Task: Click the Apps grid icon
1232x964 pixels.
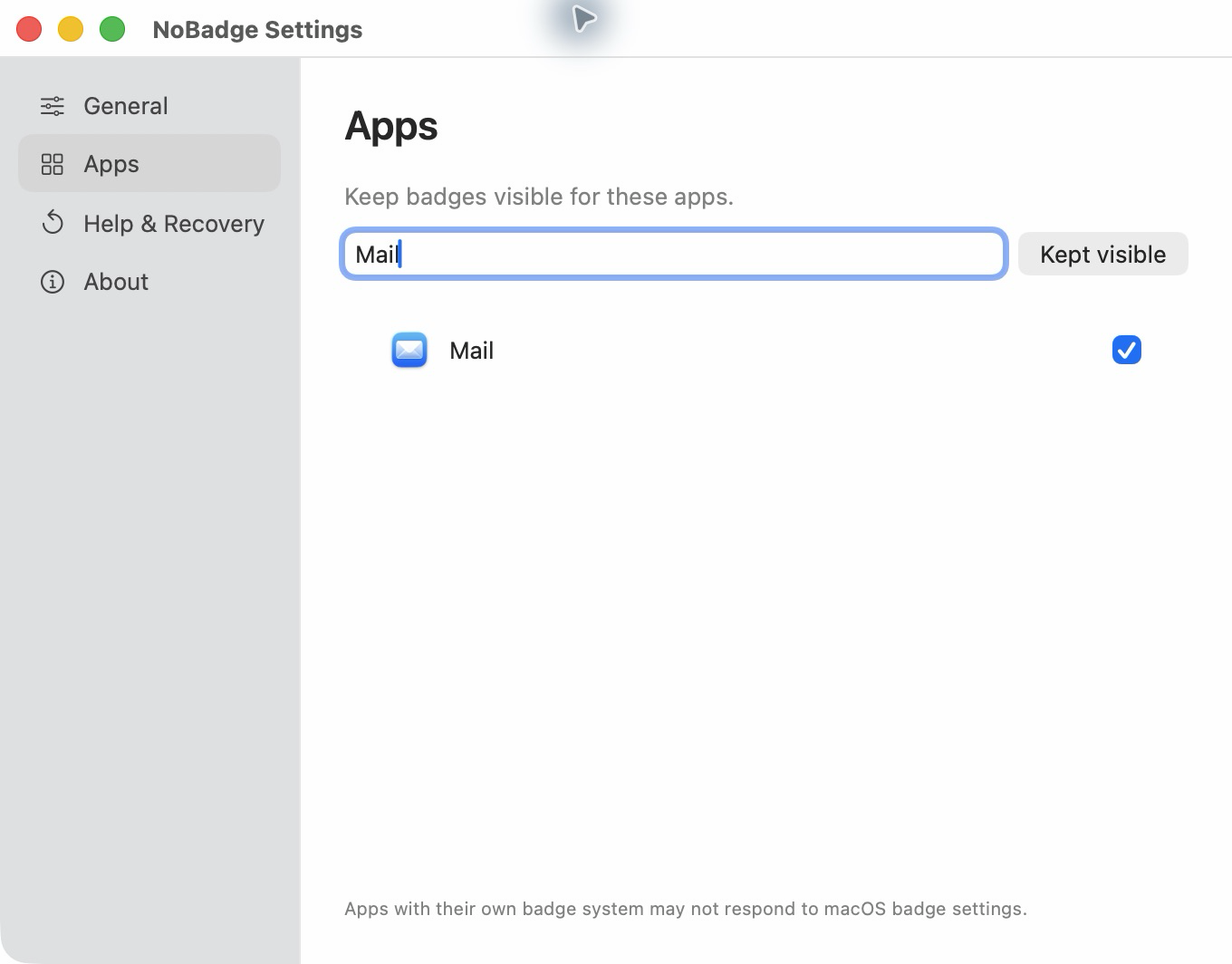Action: [53, 164]
